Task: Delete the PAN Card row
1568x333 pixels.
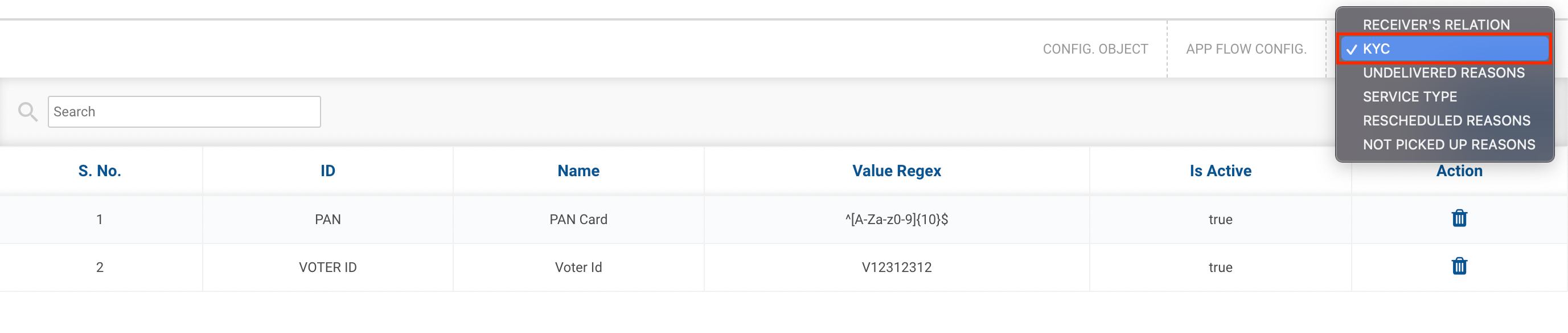Action: (x=1459, y=218)
